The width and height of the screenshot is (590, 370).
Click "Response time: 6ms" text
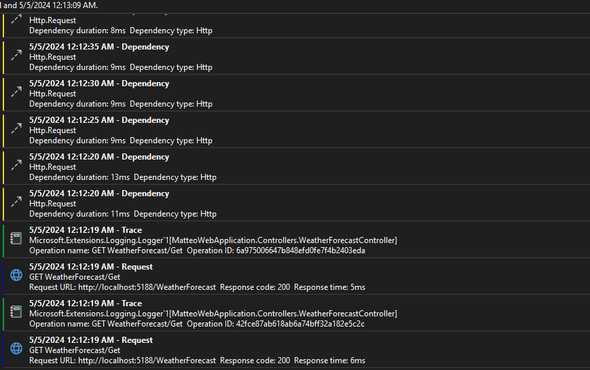pyautogui.click(x=329, y=361)
